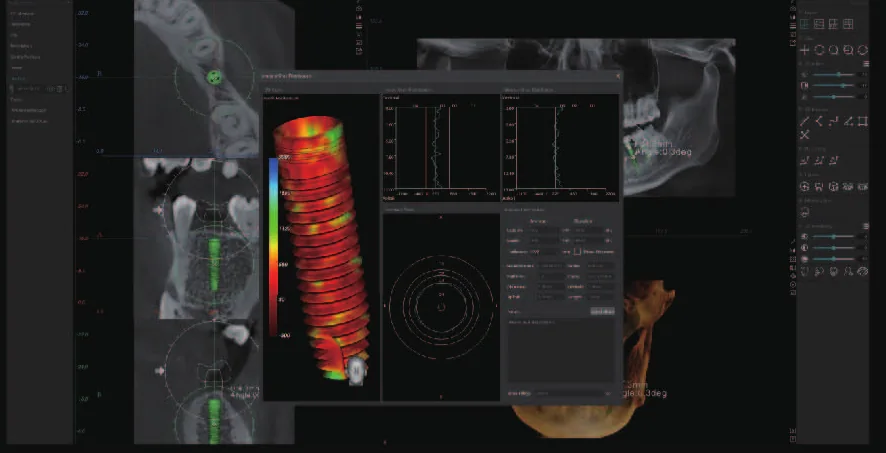This screenshot has height=453, width=886.
Task: Select the crosshair plus navigation tool
Action: click(x=805, y=50)
